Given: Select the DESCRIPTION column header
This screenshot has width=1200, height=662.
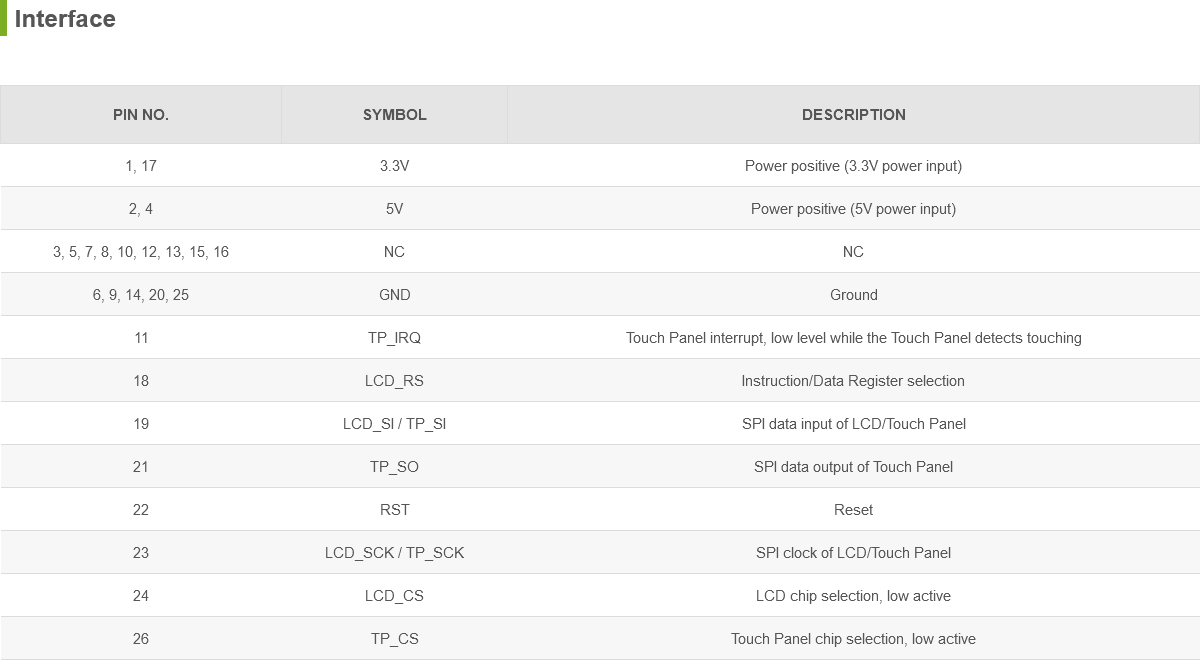Looking at the screenshot, I should click(x=853, y=115).
